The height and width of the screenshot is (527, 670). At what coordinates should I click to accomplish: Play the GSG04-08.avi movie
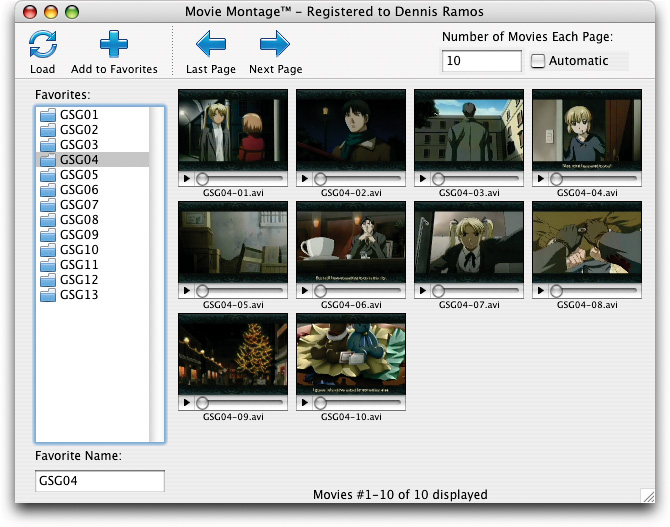click(541, 291)
